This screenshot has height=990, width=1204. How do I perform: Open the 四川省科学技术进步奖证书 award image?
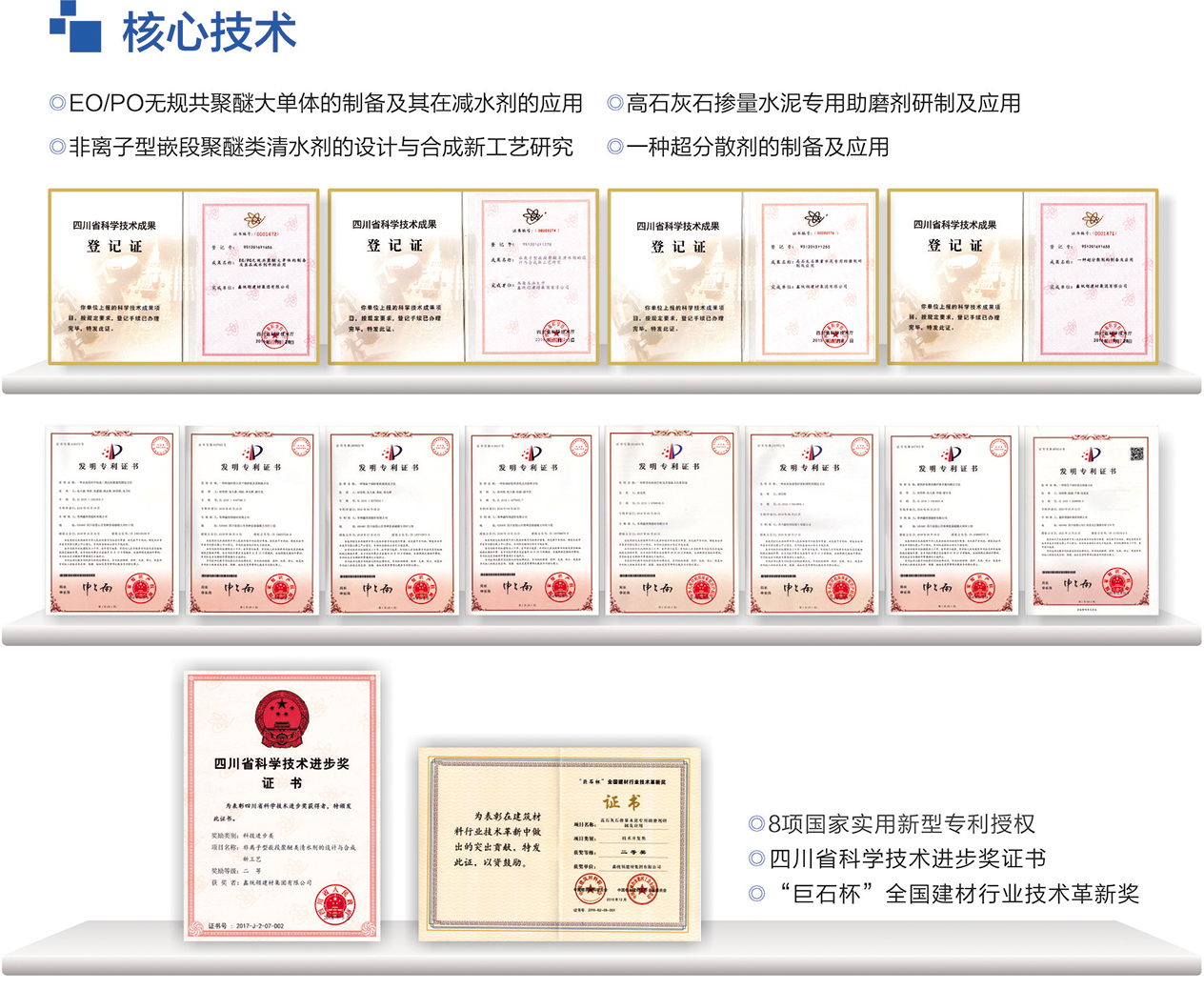coord(282,805)
